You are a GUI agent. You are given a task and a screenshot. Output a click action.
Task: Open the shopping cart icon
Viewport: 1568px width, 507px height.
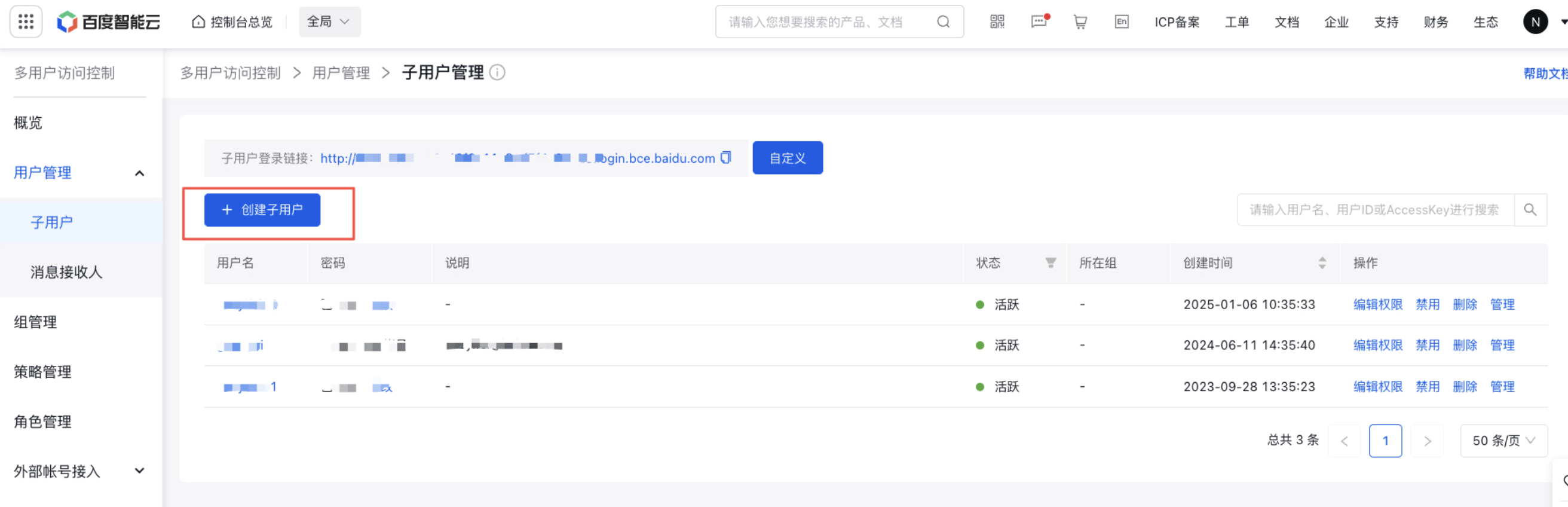[x=1080, y=22]
